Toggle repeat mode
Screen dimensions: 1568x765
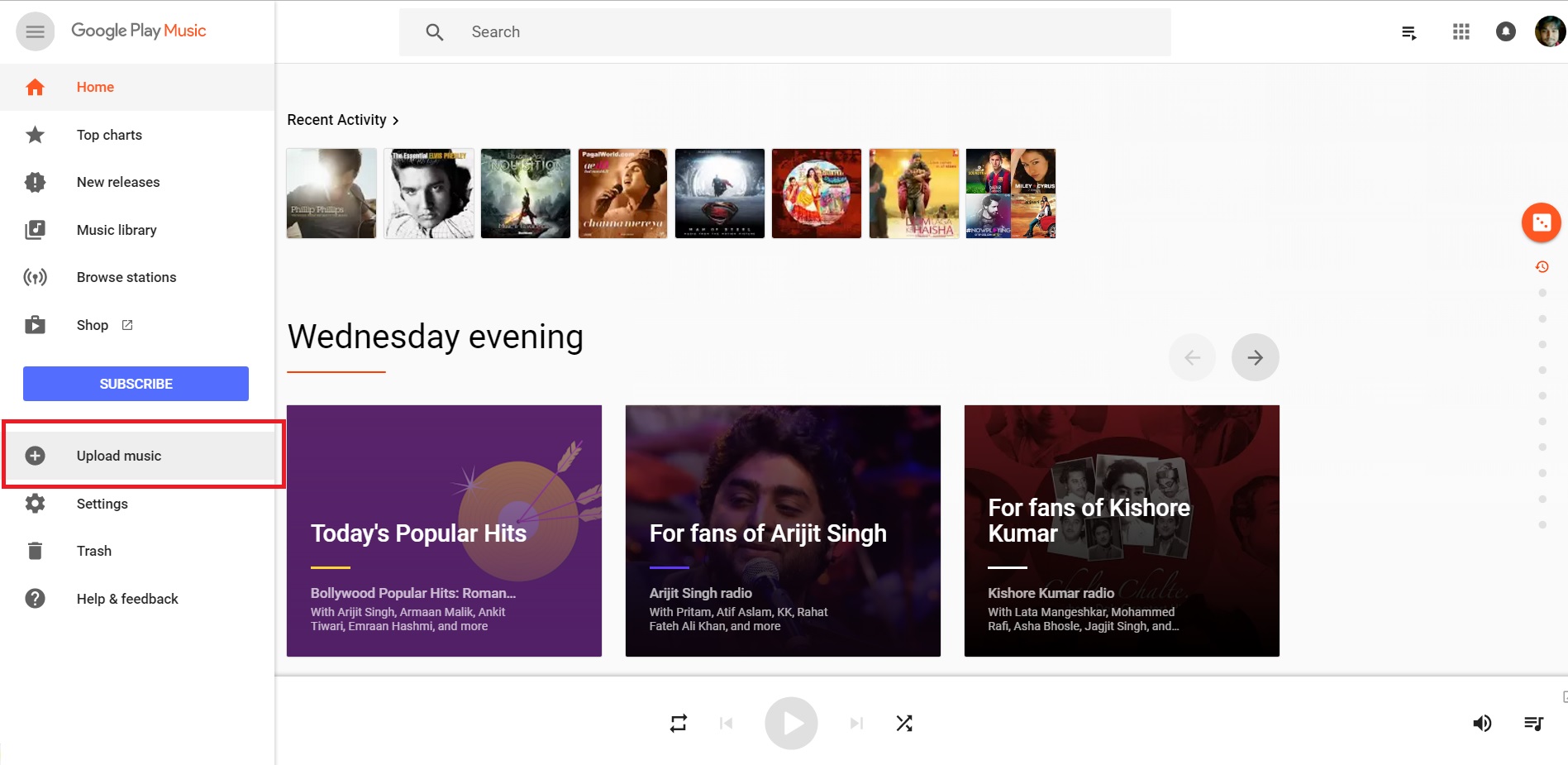(679, 724)
